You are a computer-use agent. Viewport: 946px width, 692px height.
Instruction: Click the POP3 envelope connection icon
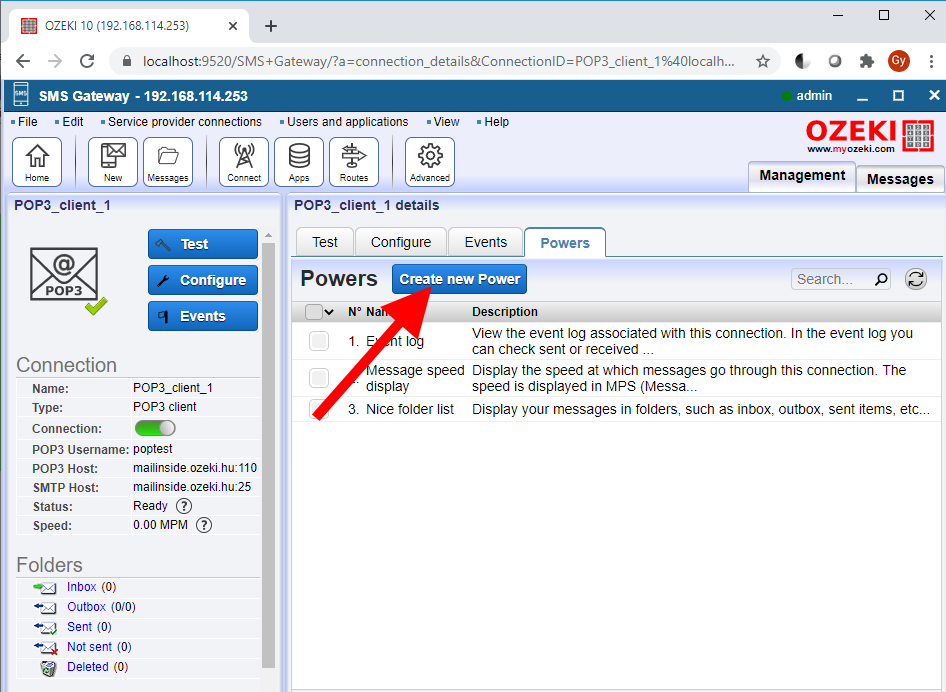click(x=65, y=275)
